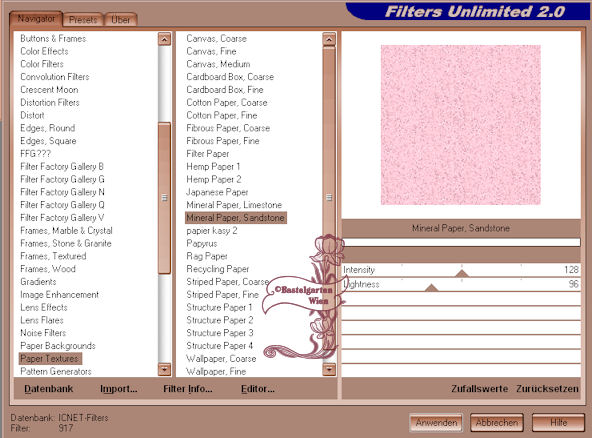The image size is (592, 438).
Task: Apply the filter with Anwenden button
Action: pyautogui.click(x=436, y=423)
